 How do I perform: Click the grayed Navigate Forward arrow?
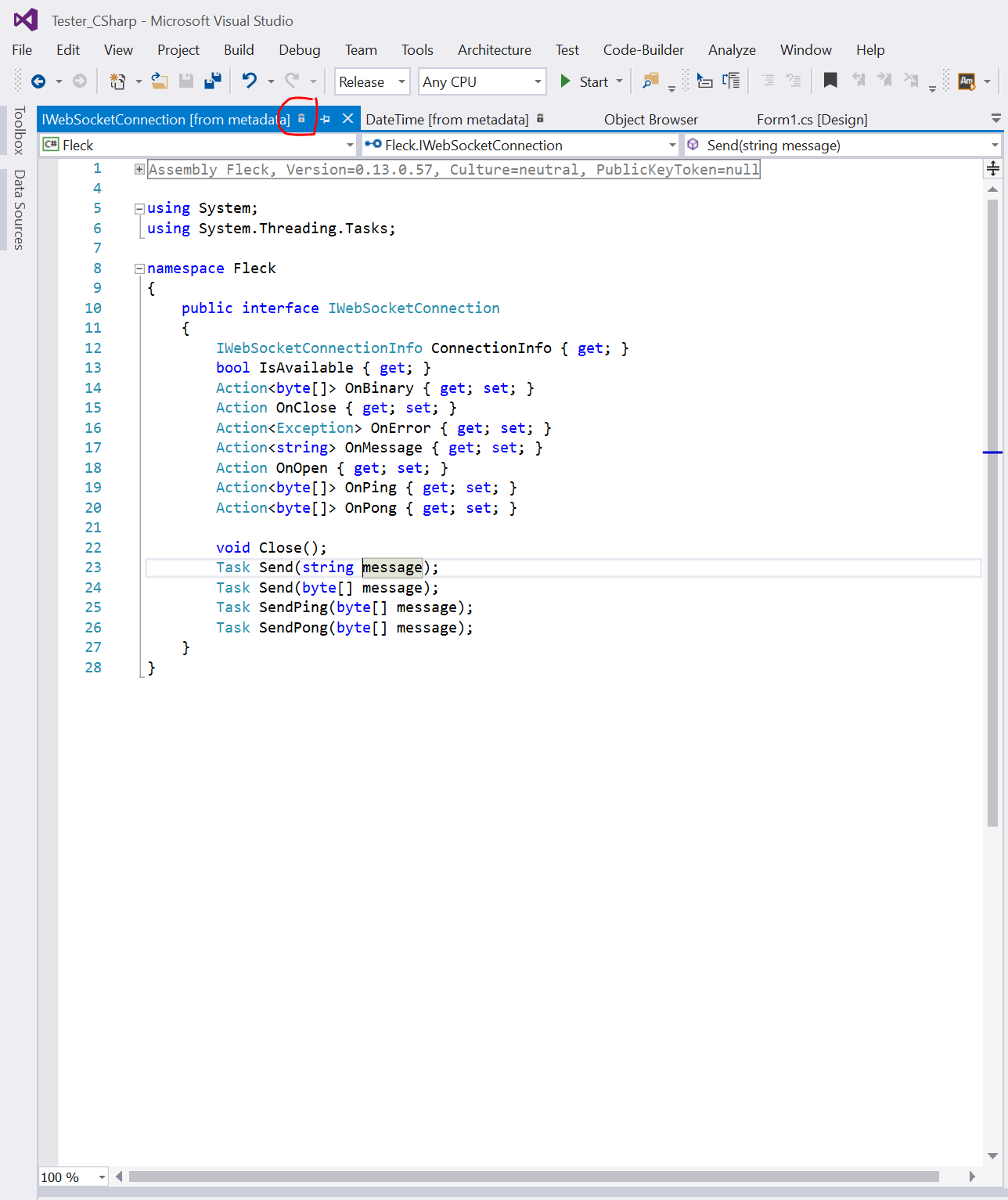(x=79, y=81)
